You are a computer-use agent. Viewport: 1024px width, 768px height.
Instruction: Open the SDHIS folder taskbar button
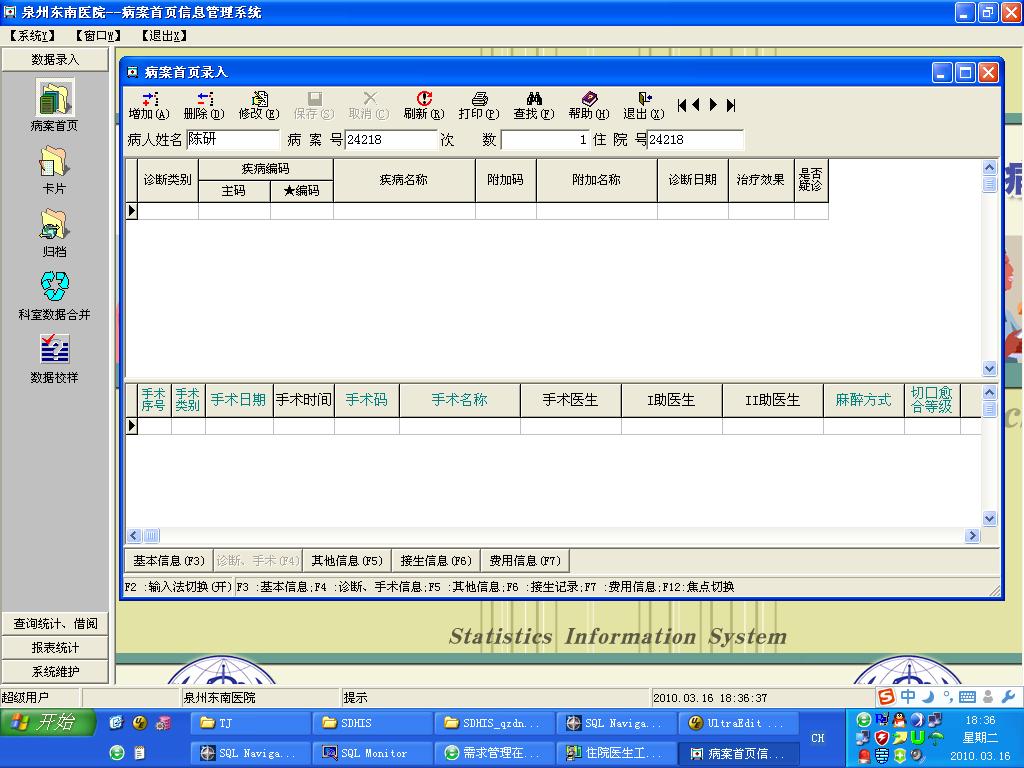[373, 723]
